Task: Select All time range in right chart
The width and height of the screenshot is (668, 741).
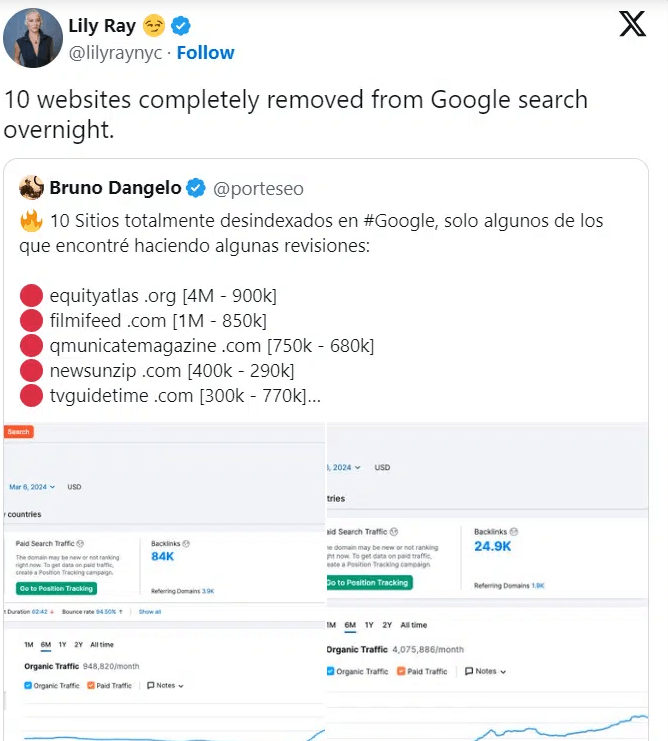Action: [413, 625]
